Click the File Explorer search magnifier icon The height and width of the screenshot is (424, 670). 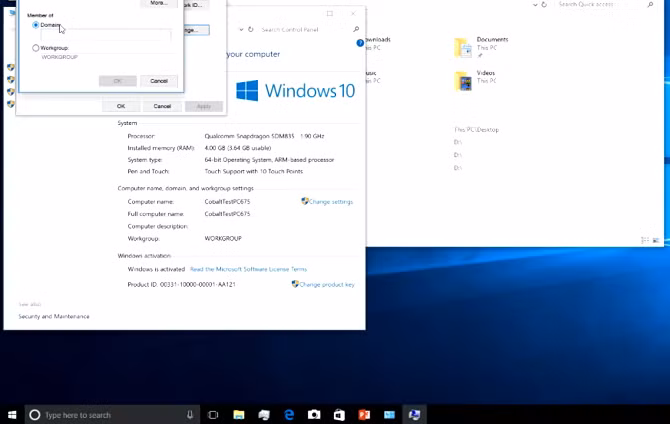pos(650,4)
